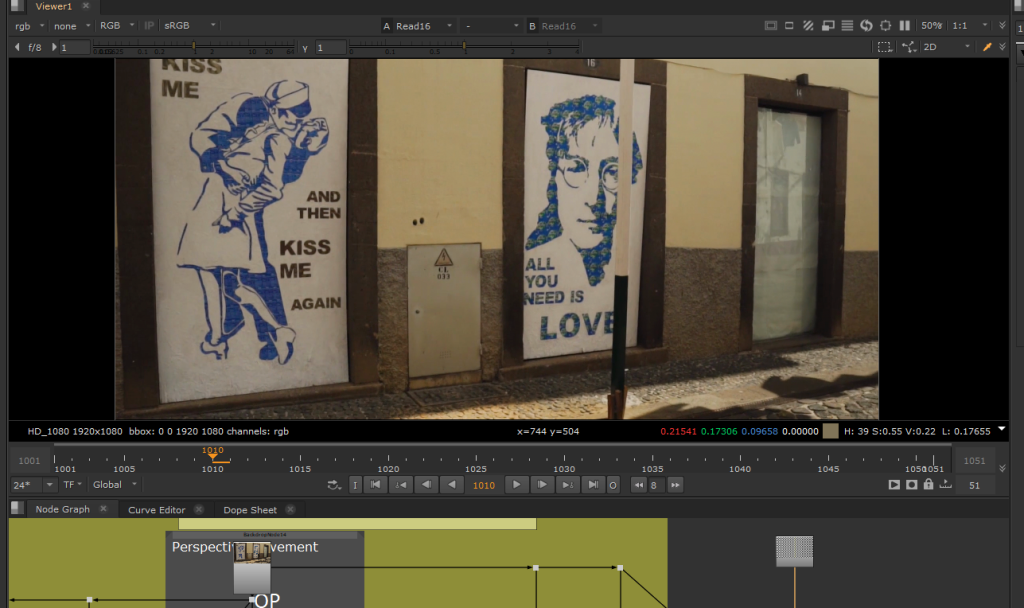Toggle the viewer lock padlock icon
This screenshot has width=1024, height=608.
pos(928,484)
